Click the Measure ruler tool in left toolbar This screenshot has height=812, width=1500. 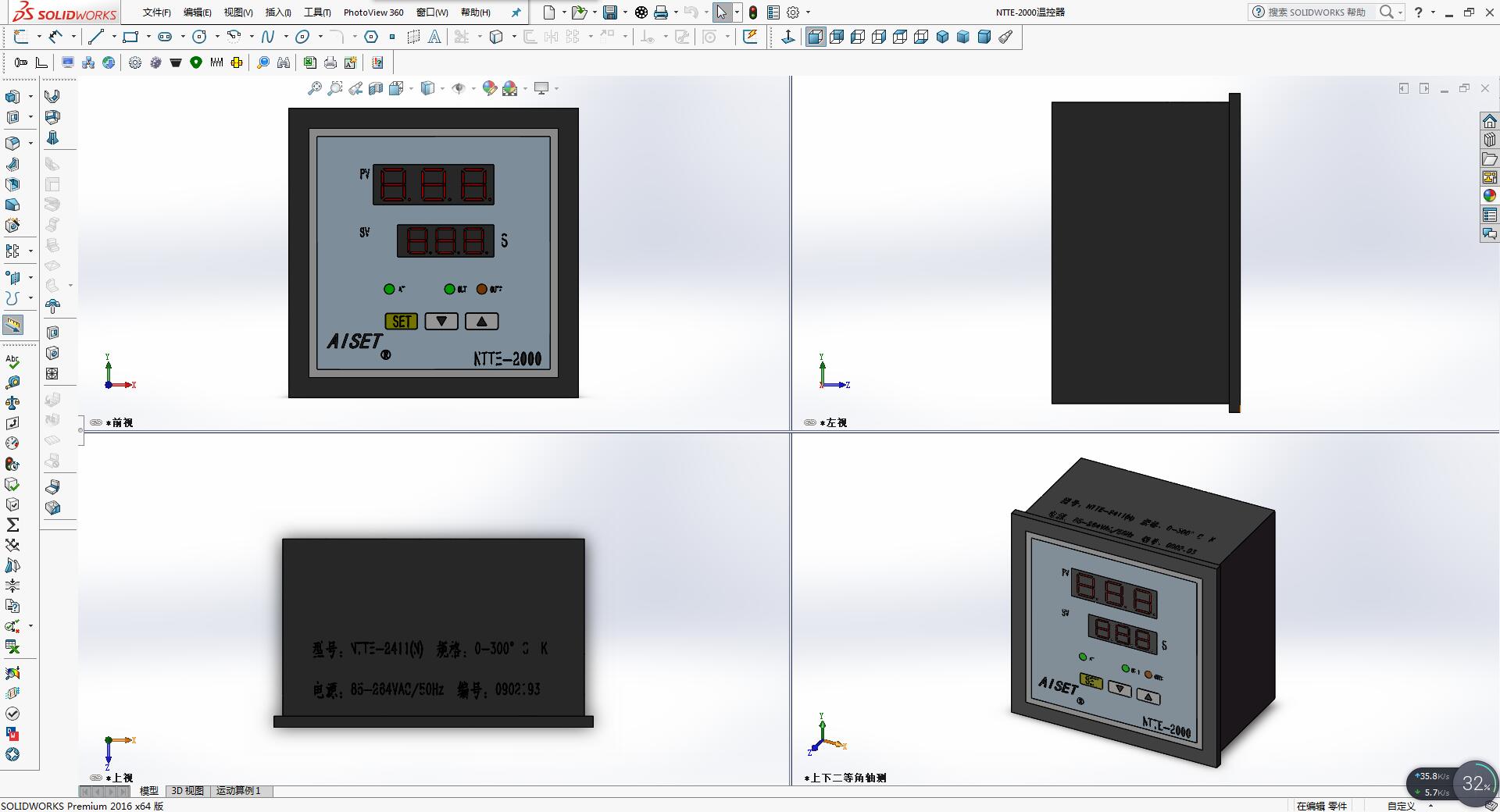pos(13,325)
